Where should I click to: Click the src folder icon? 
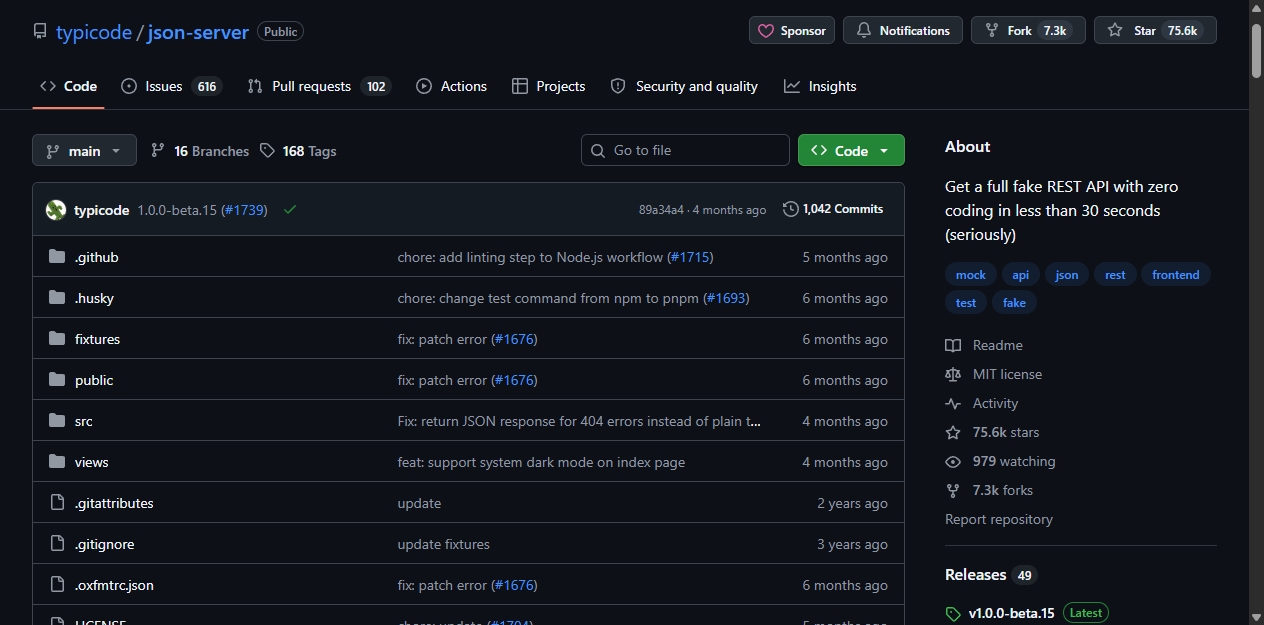(57, 421)
